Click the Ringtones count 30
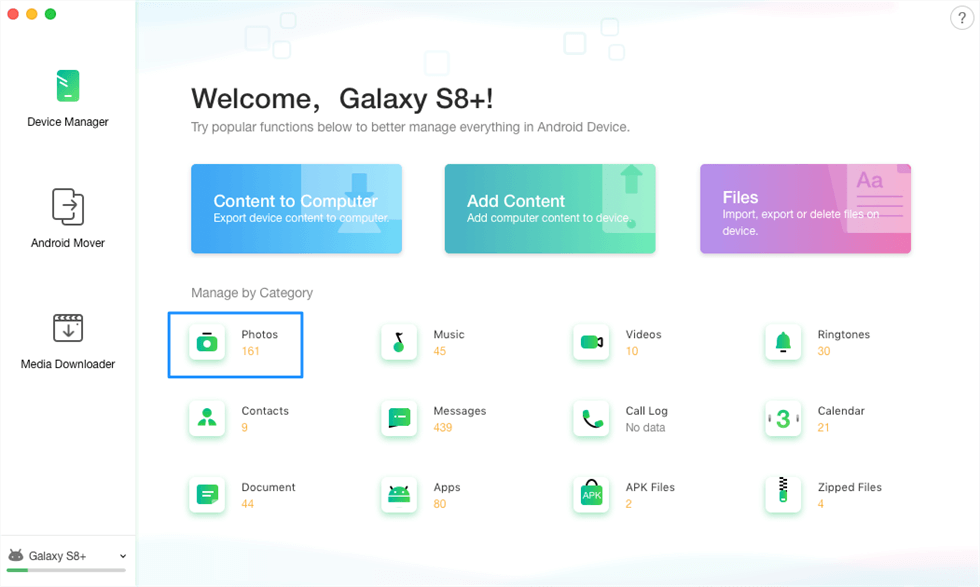 point(824,351)
